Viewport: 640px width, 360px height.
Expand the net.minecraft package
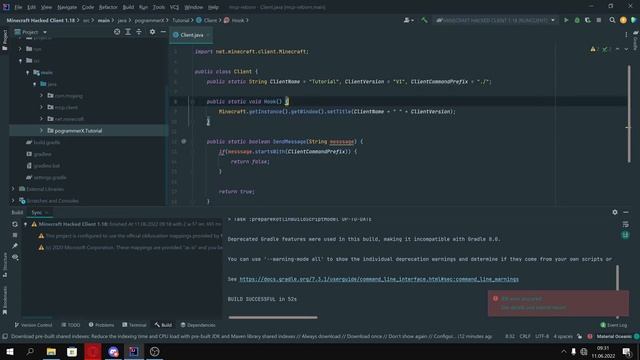click(41, 119)
